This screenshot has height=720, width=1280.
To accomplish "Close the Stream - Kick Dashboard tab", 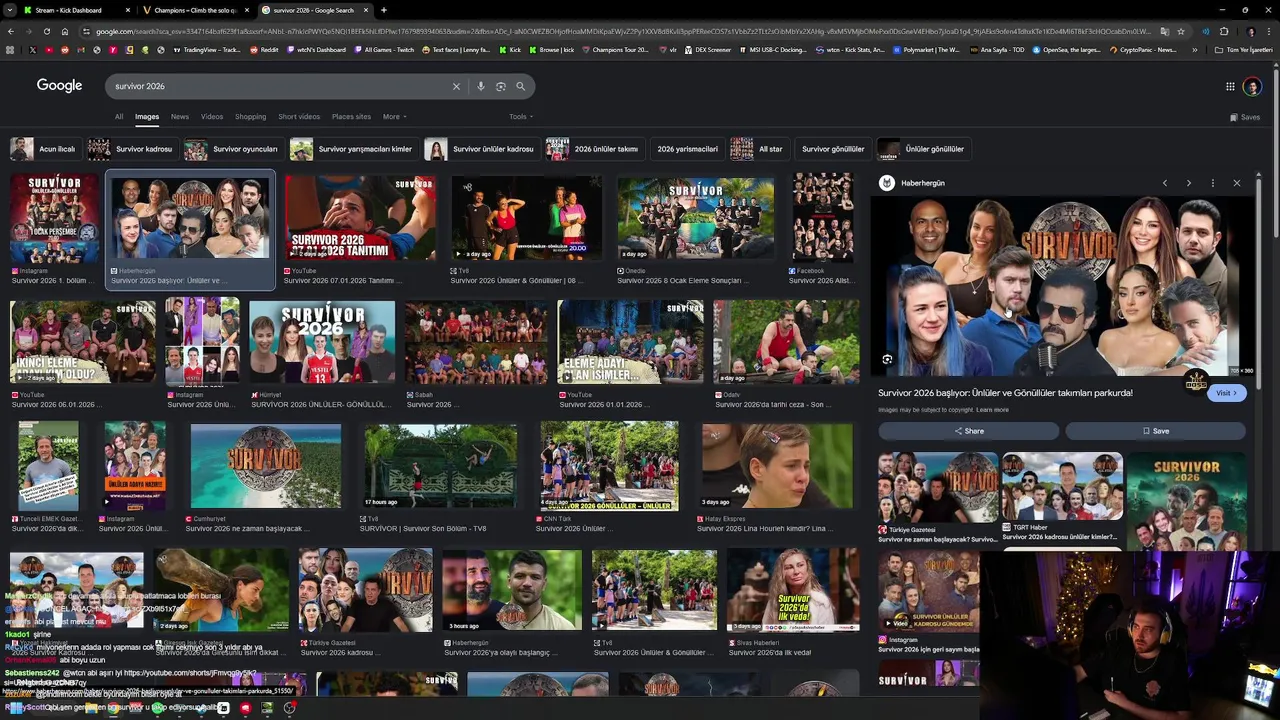I will tap(127, 10).
